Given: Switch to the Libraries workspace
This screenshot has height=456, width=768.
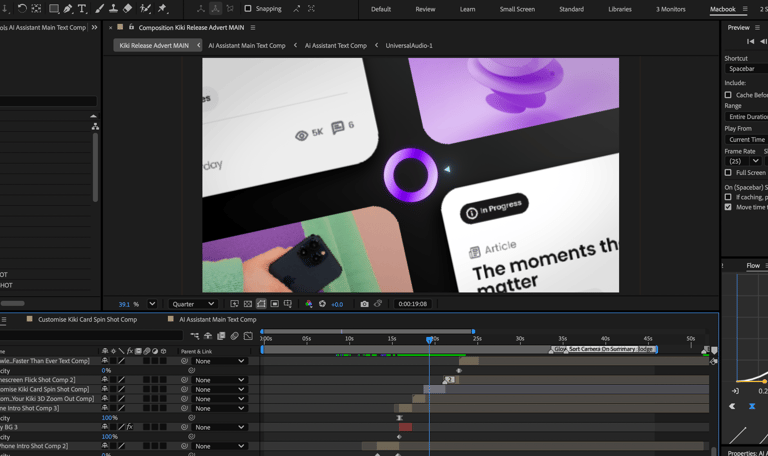Looking at the screenshot, I should [x=620, y=9].
